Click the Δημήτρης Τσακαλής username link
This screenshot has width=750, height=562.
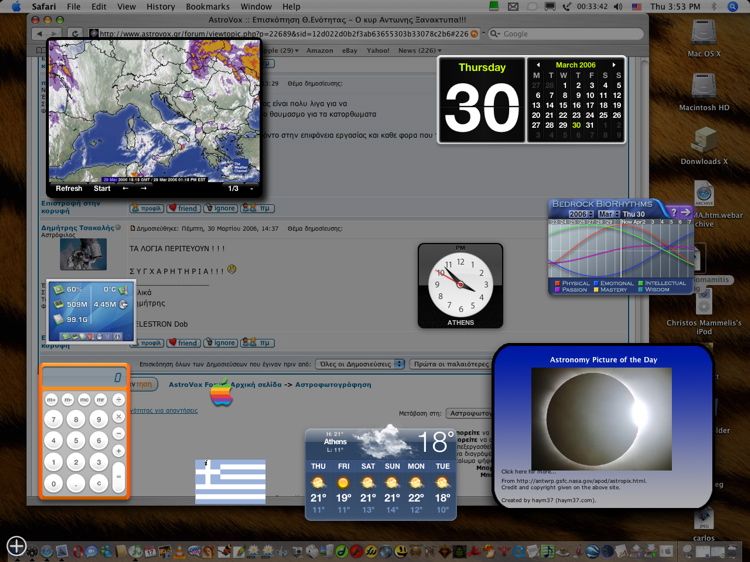point(77,228)
